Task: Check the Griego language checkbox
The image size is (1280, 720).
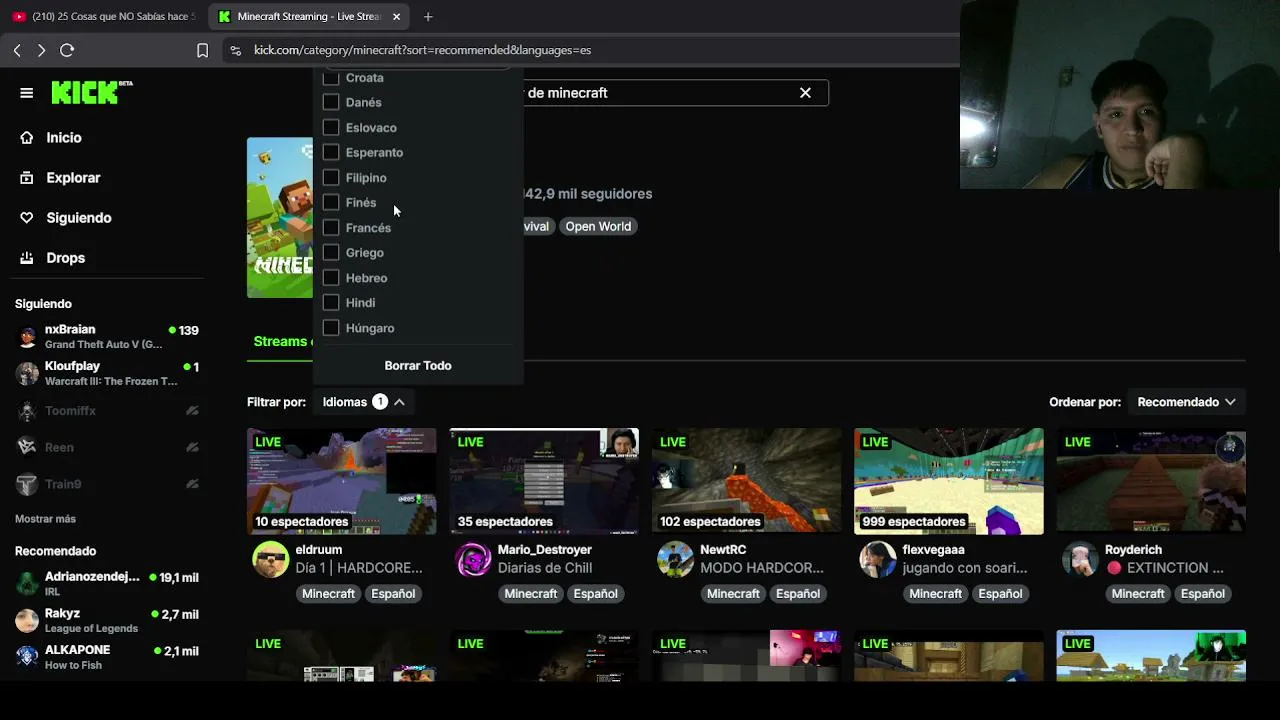Action: (331, 252)
